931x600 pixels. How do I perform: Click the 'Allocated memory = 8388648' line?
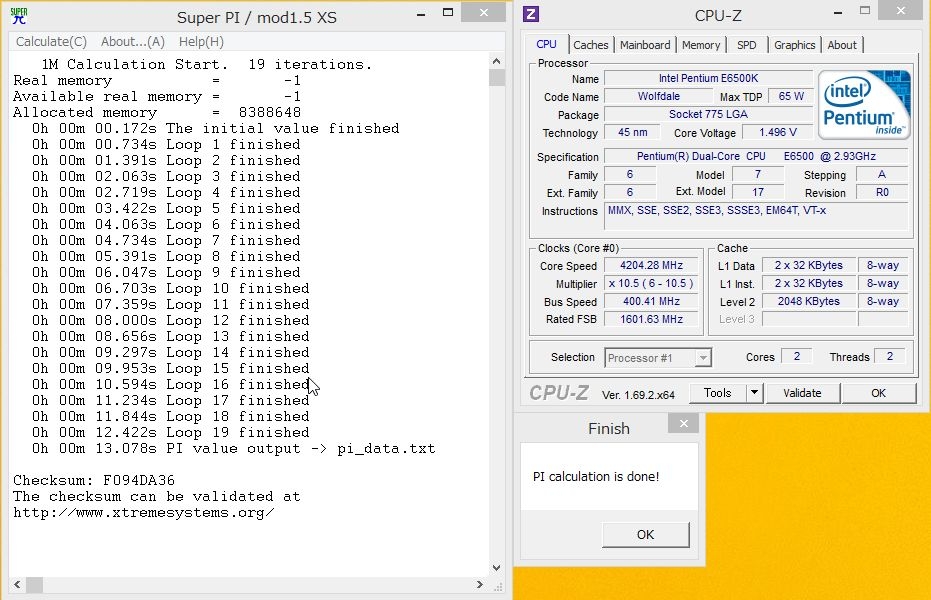point(157,112)
